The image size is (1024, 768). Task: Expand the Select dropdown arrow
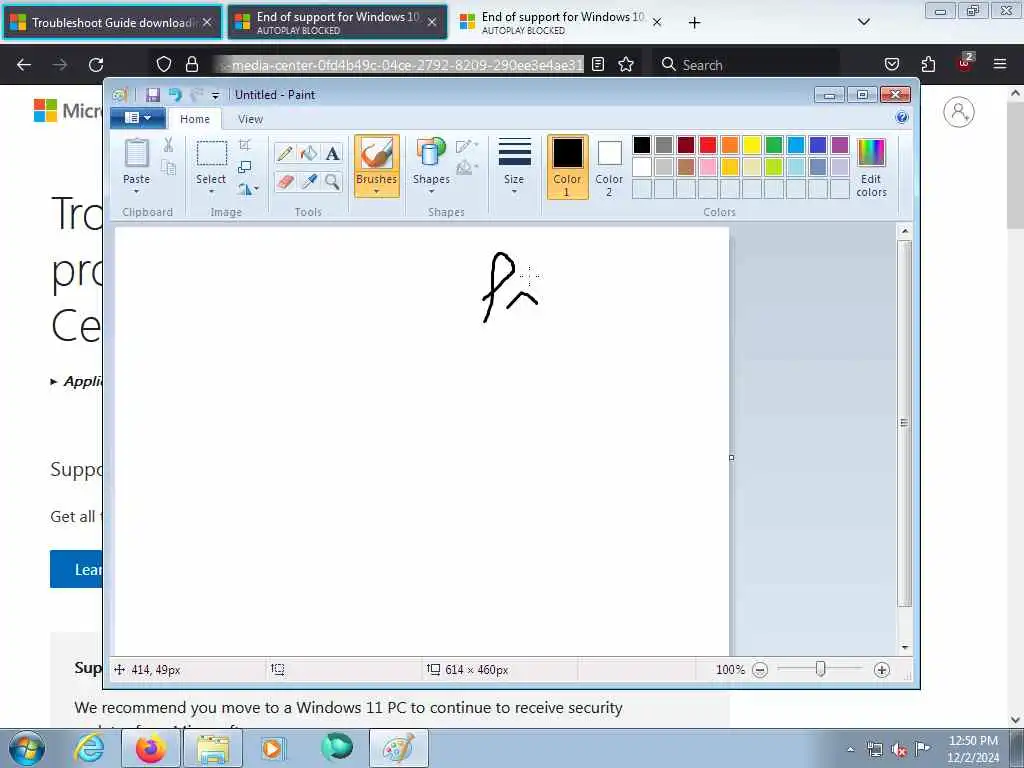[x=211, y=192]
